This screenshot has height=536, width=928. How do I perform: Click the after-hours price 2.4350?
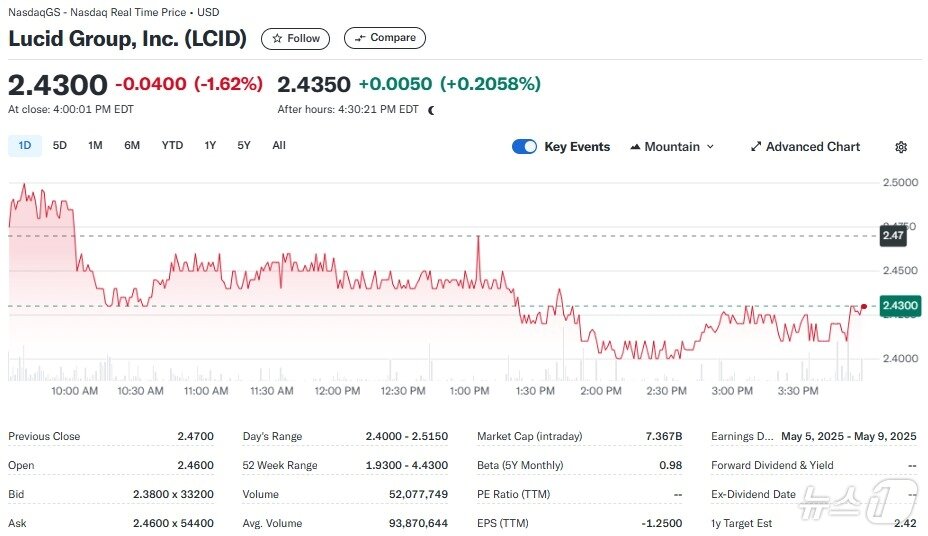[x=314, y=84]
